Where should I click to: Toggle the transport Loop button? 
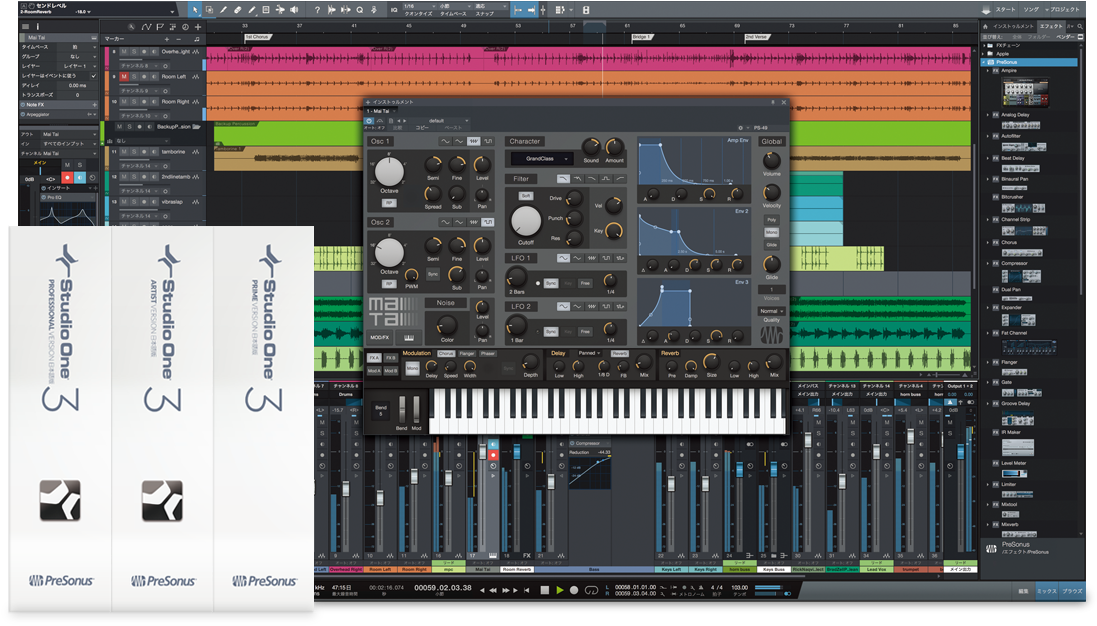(591, 590)
